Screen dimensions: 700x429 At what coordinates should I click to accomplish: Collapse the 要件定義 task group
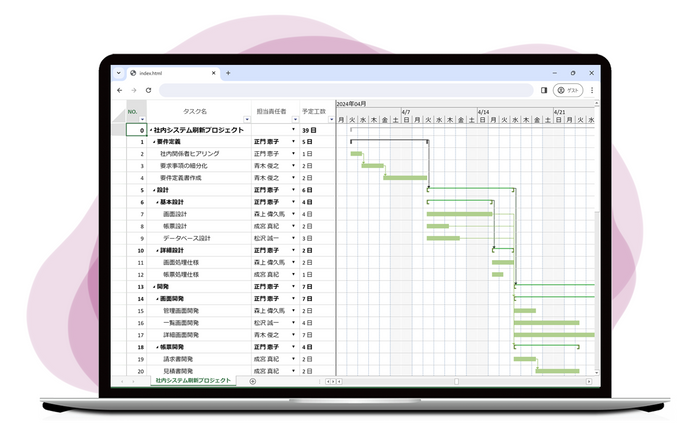coord(153,142)
